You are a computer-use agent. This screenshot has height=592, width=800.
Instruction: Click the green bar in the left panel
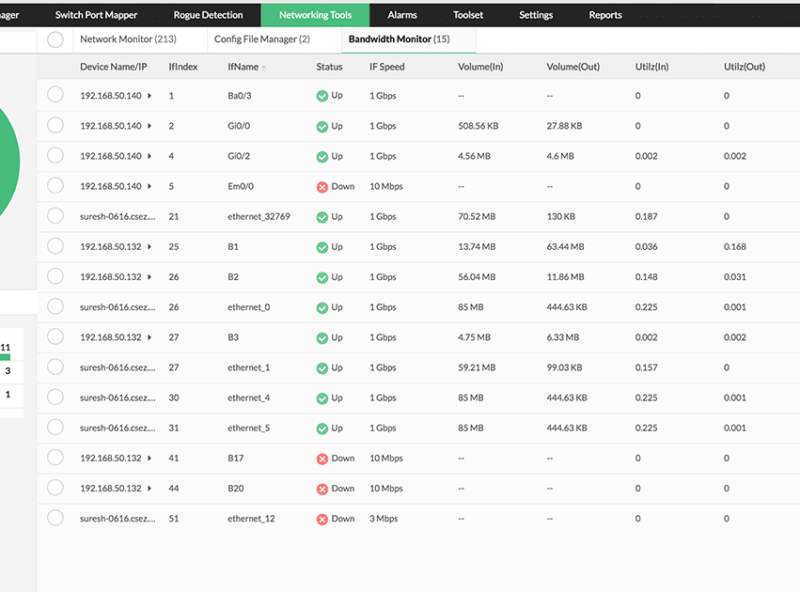[5, 357]
